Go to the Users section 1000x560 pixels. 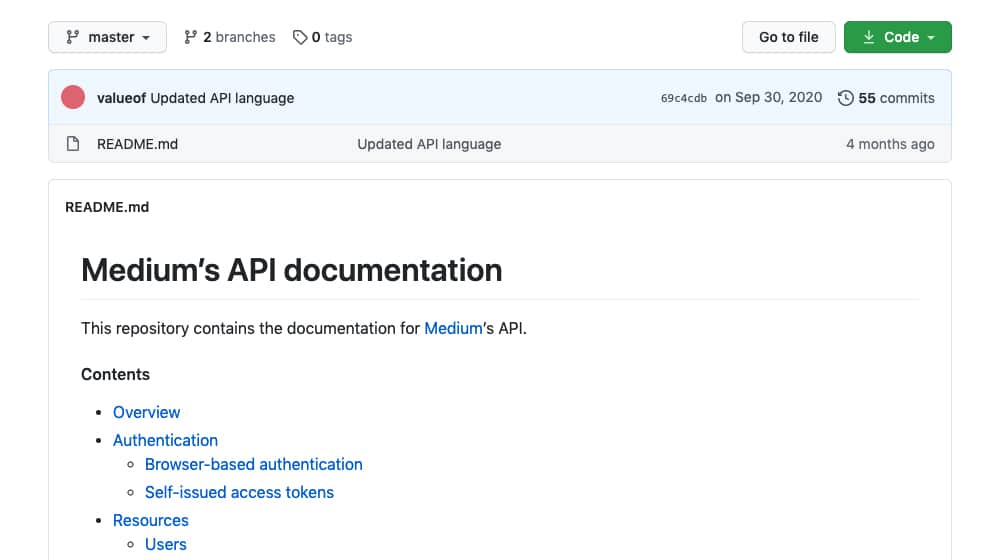tap(166, 545)
